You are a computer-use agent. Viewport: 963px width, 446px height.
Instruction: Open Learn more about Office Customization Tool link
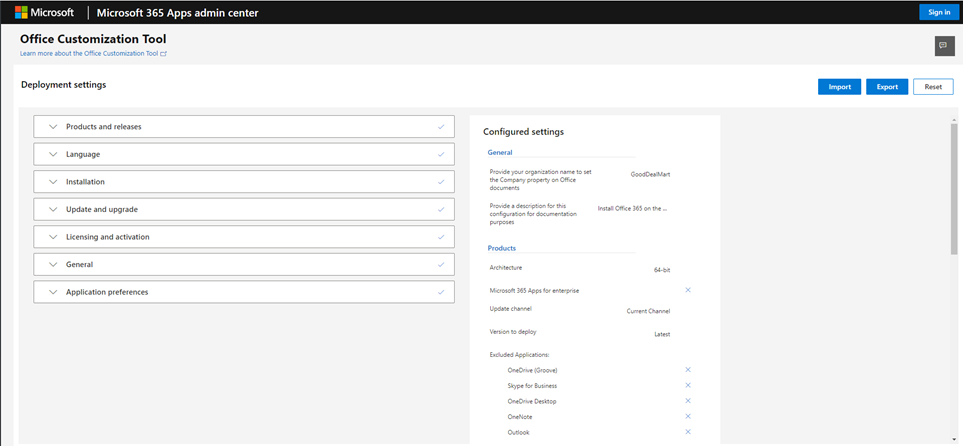pos(93,53)
